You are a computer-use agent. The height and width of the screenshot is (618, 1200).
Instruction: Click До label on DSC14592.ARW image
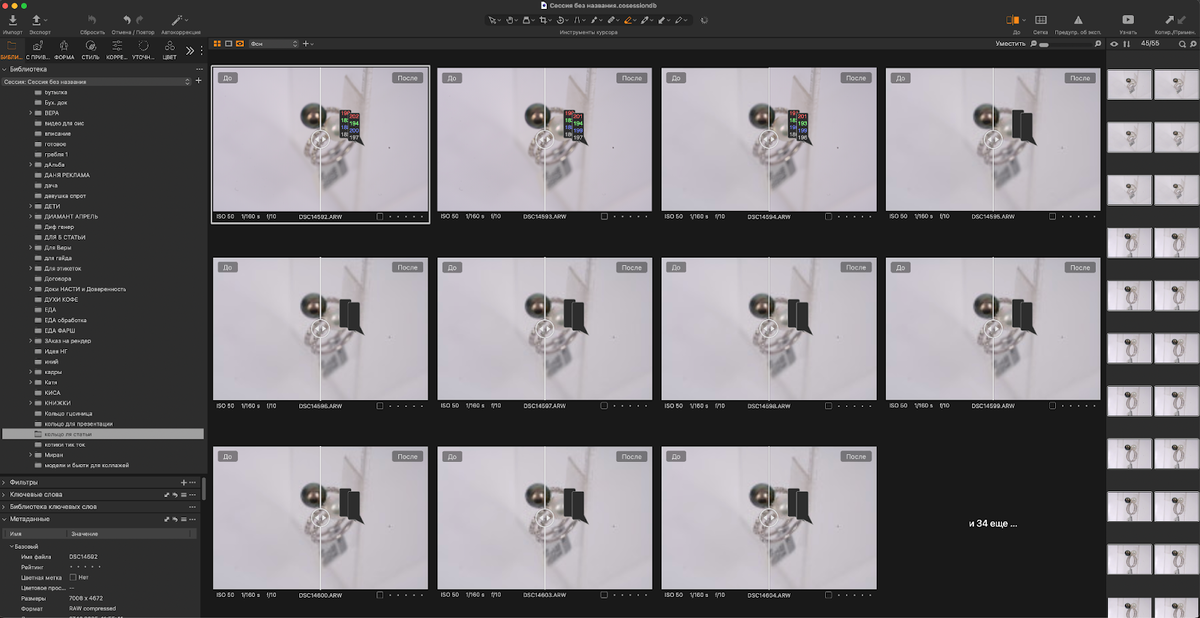228,77
